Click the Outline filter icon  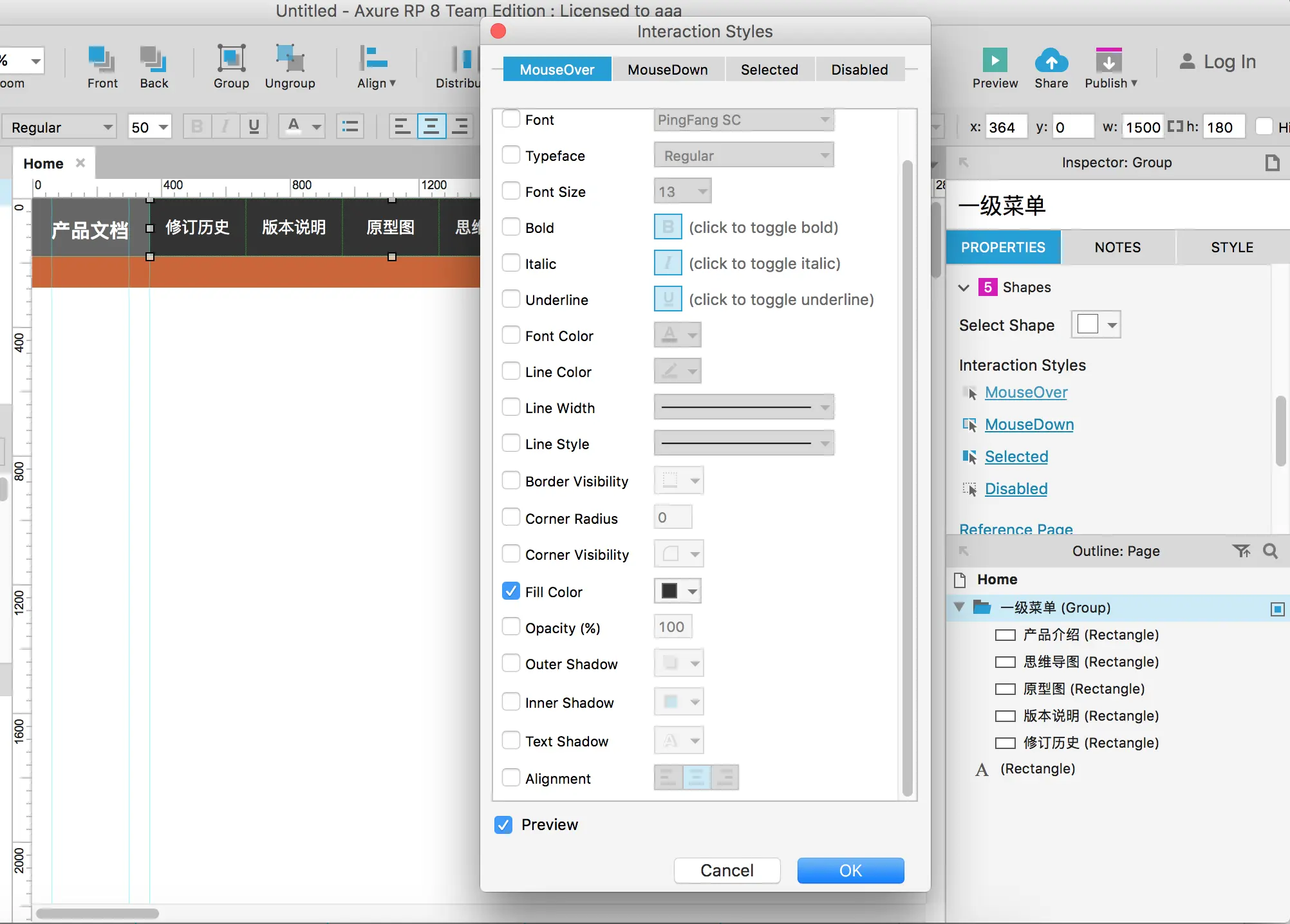pos(1241,551)
